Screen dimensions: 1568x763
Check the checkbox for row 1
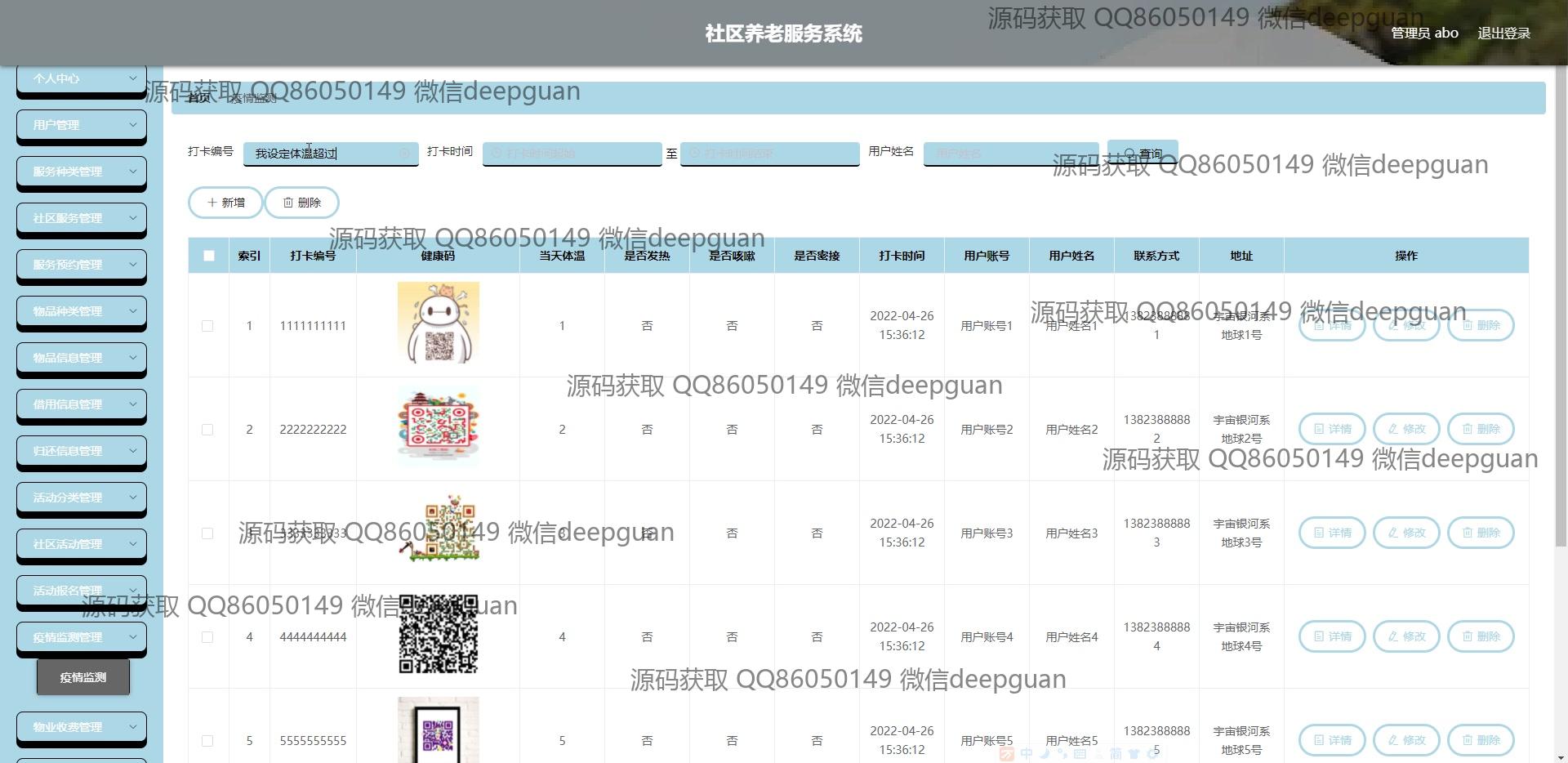(207, 326)
